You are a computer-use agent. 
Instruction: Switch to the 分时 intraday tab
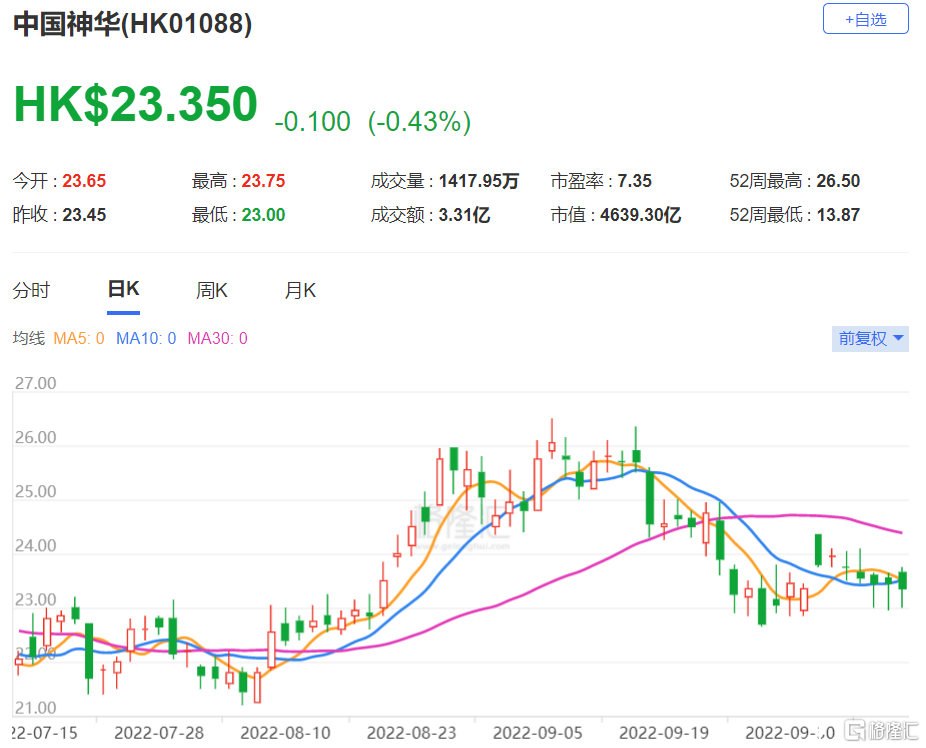pos(31,290)
